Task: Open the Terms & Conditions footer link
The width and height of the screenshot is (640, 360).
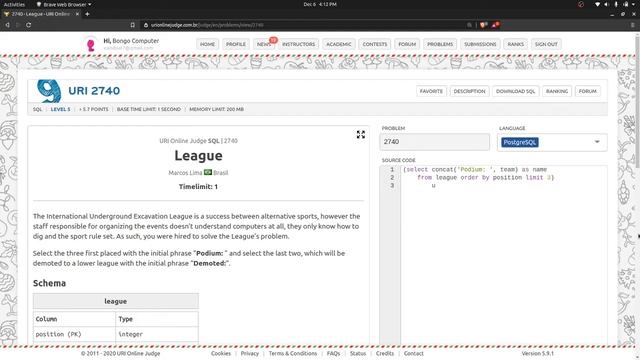Action: pyautogui.click(x=293, y=353)
